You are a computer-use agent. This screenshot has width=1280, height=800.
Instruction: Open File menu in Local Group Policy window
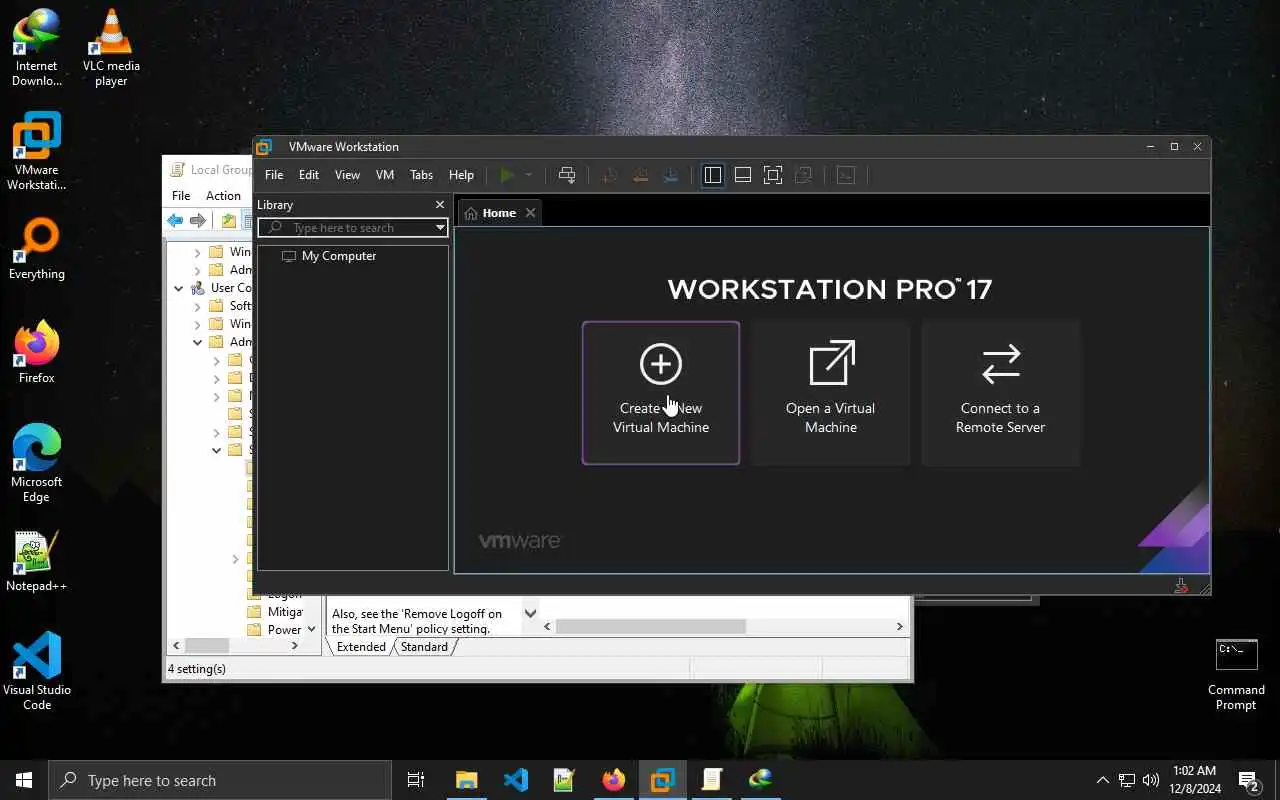181,195
